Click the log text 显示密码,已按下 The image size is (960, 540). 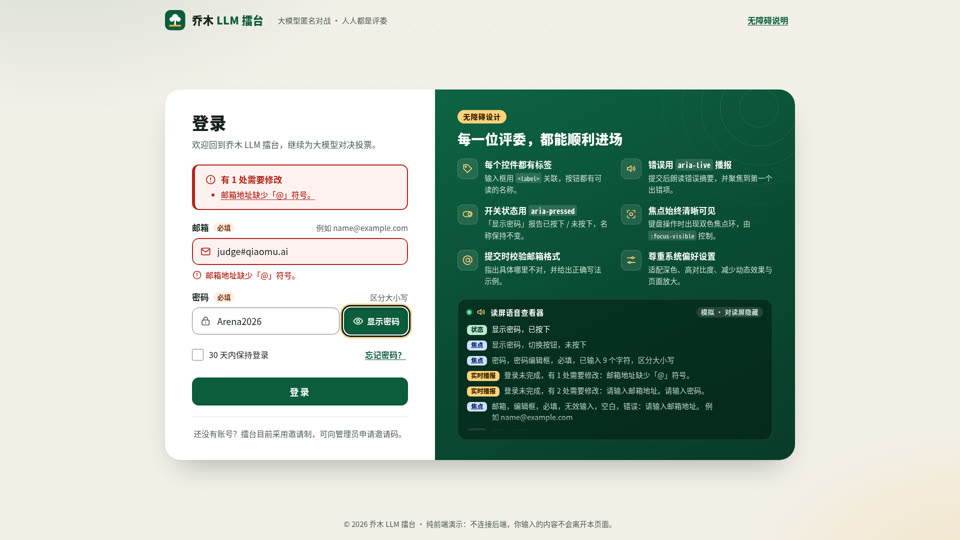521,329
